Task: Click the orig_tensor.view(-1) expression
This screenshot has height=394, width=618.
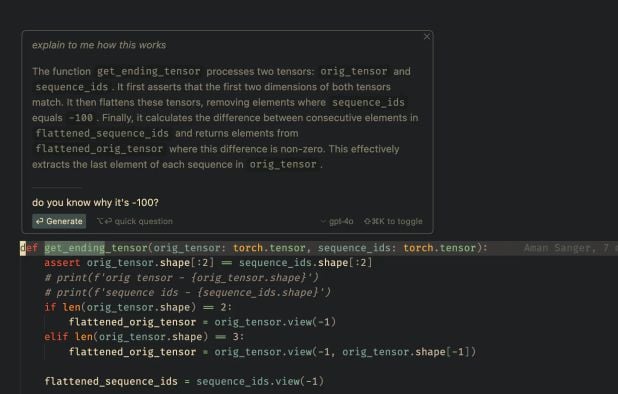Action: [275, 322]
